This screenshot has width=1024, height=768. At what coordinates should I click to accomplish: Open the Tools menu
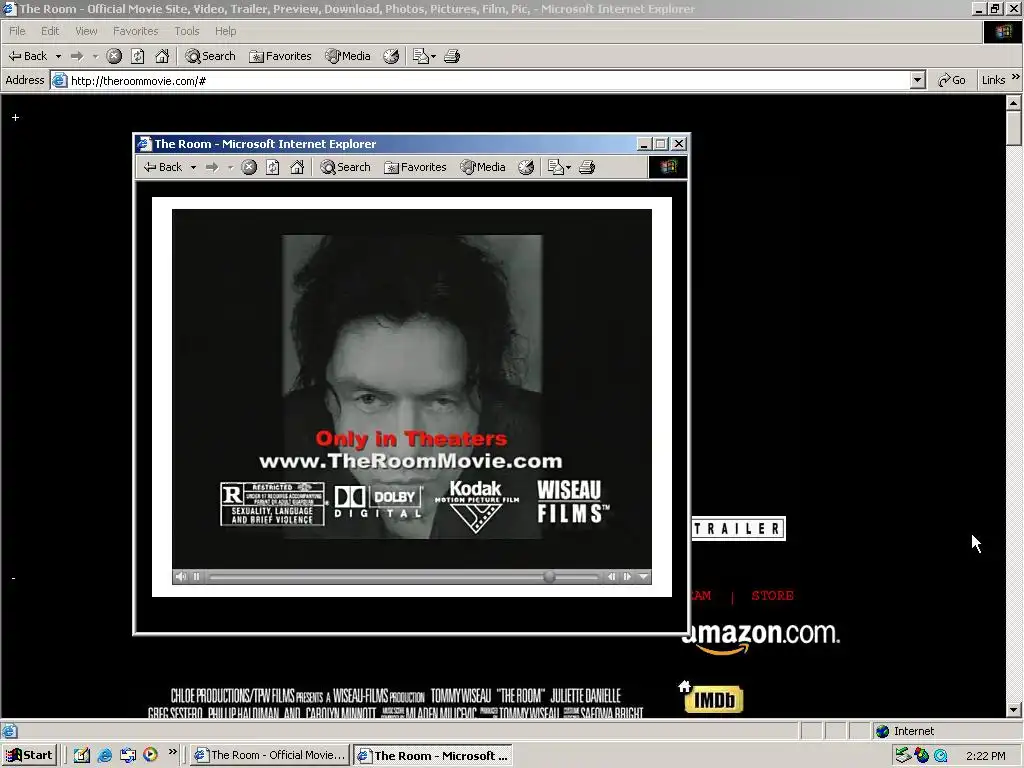186,31
